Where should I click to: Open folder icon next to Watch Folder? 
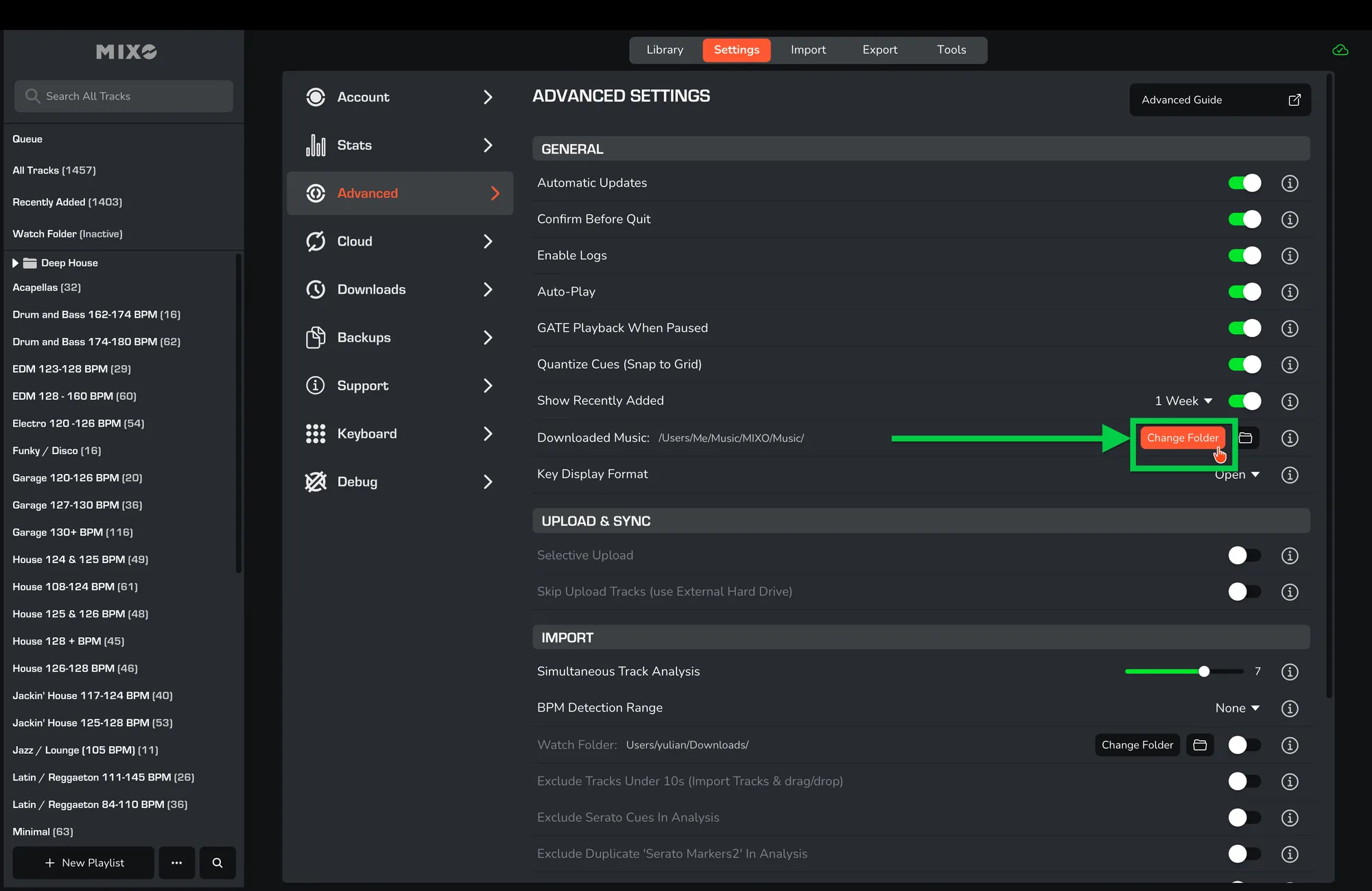point(1200,745)
